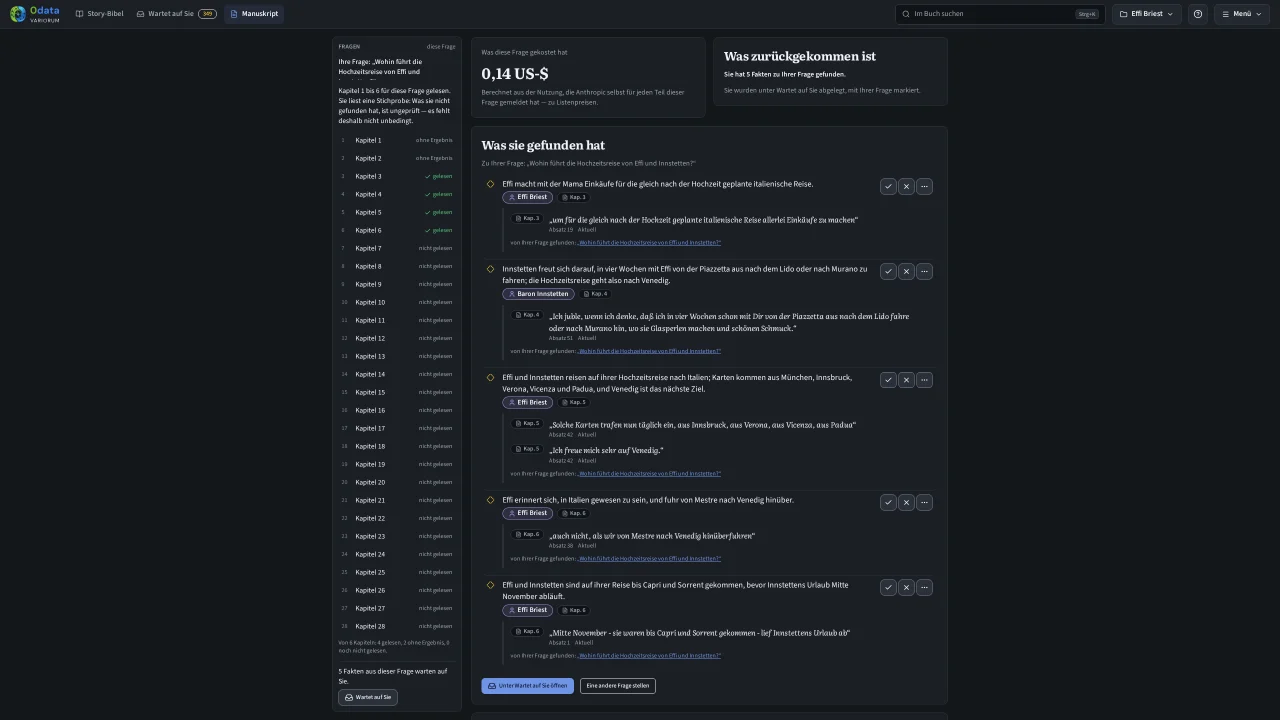Open more options for Karten aus München fact

point(924,380)
